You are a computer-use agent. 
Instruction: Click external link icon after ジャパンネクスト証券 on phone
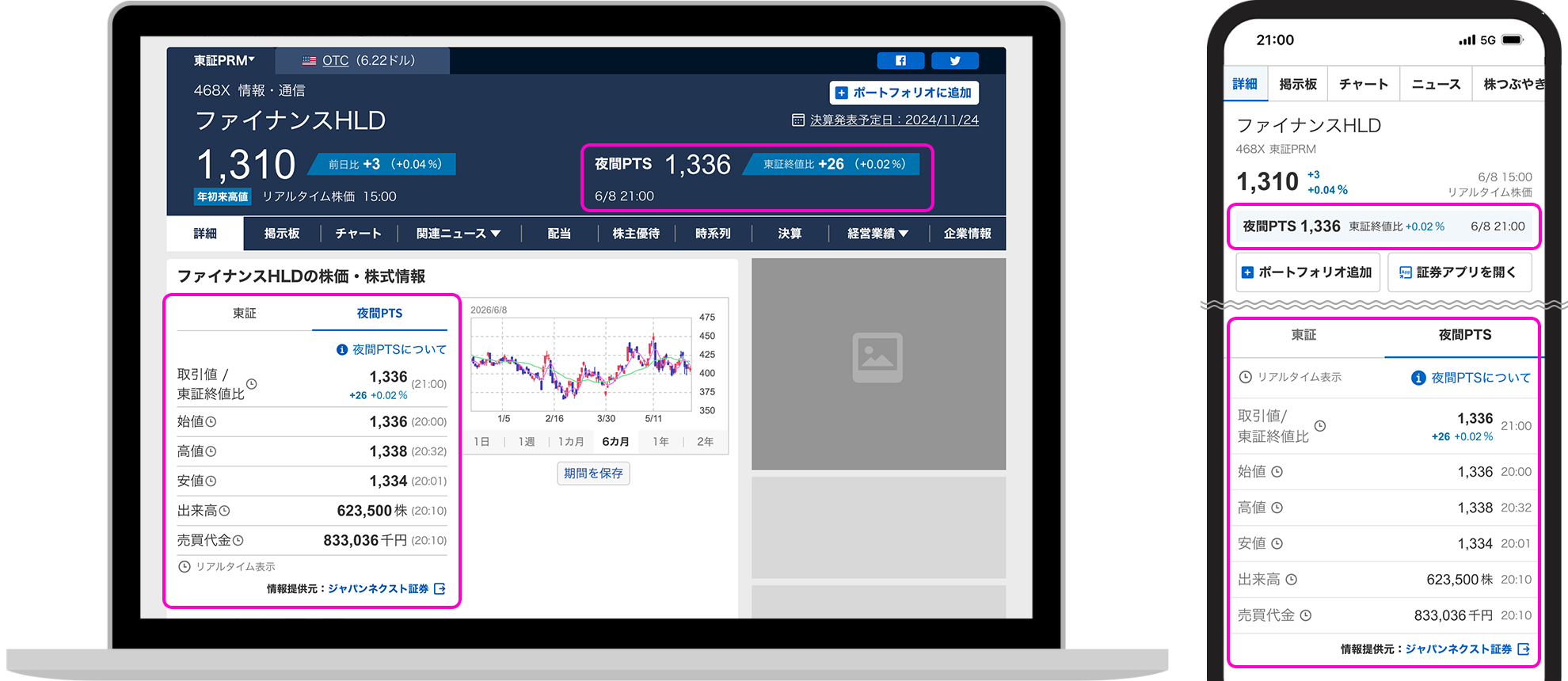[1523, 649]
